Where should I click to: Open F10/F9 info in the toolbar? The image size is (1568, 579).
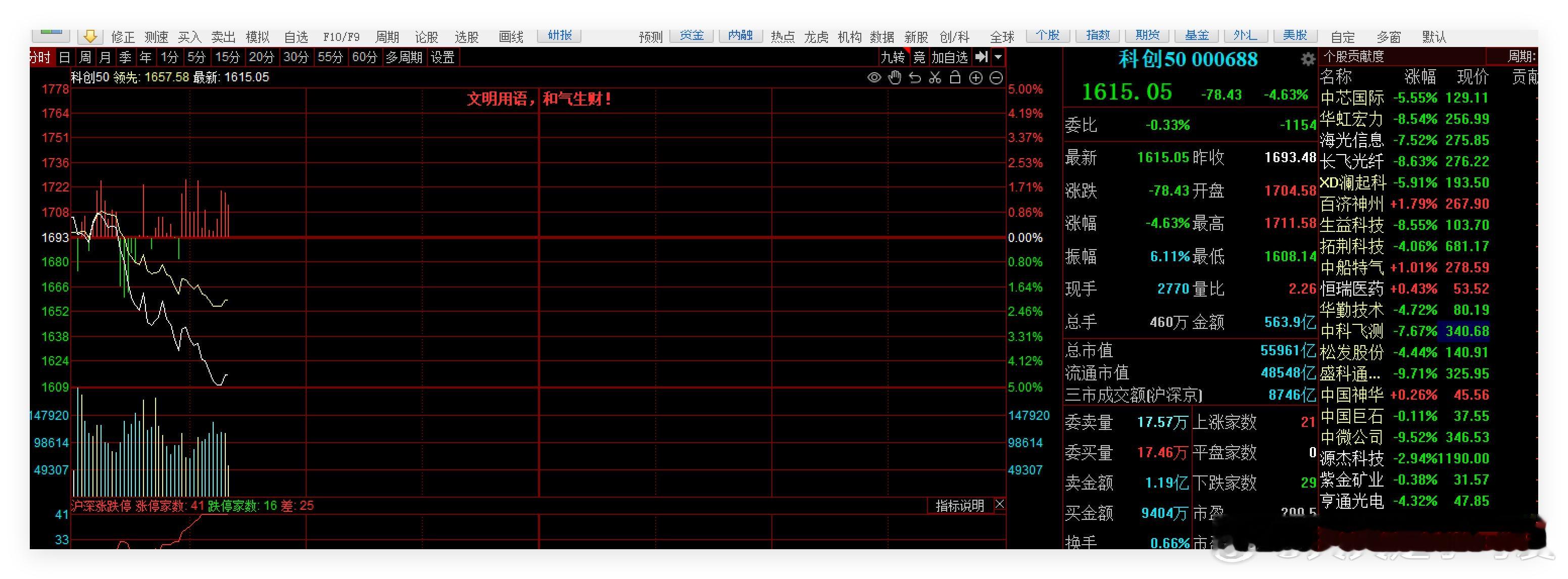point(341,37)
